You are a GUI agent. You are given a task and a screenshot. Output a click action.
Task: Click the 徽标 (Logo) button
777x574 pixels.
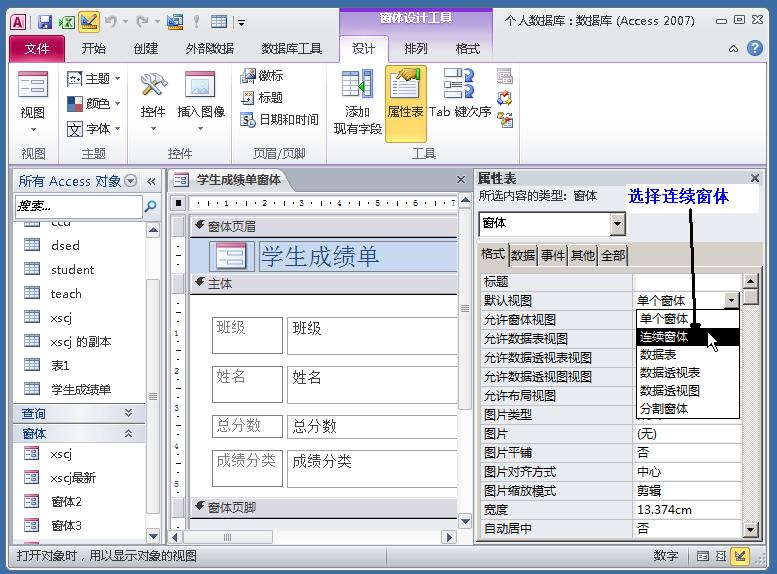point(262,76)
